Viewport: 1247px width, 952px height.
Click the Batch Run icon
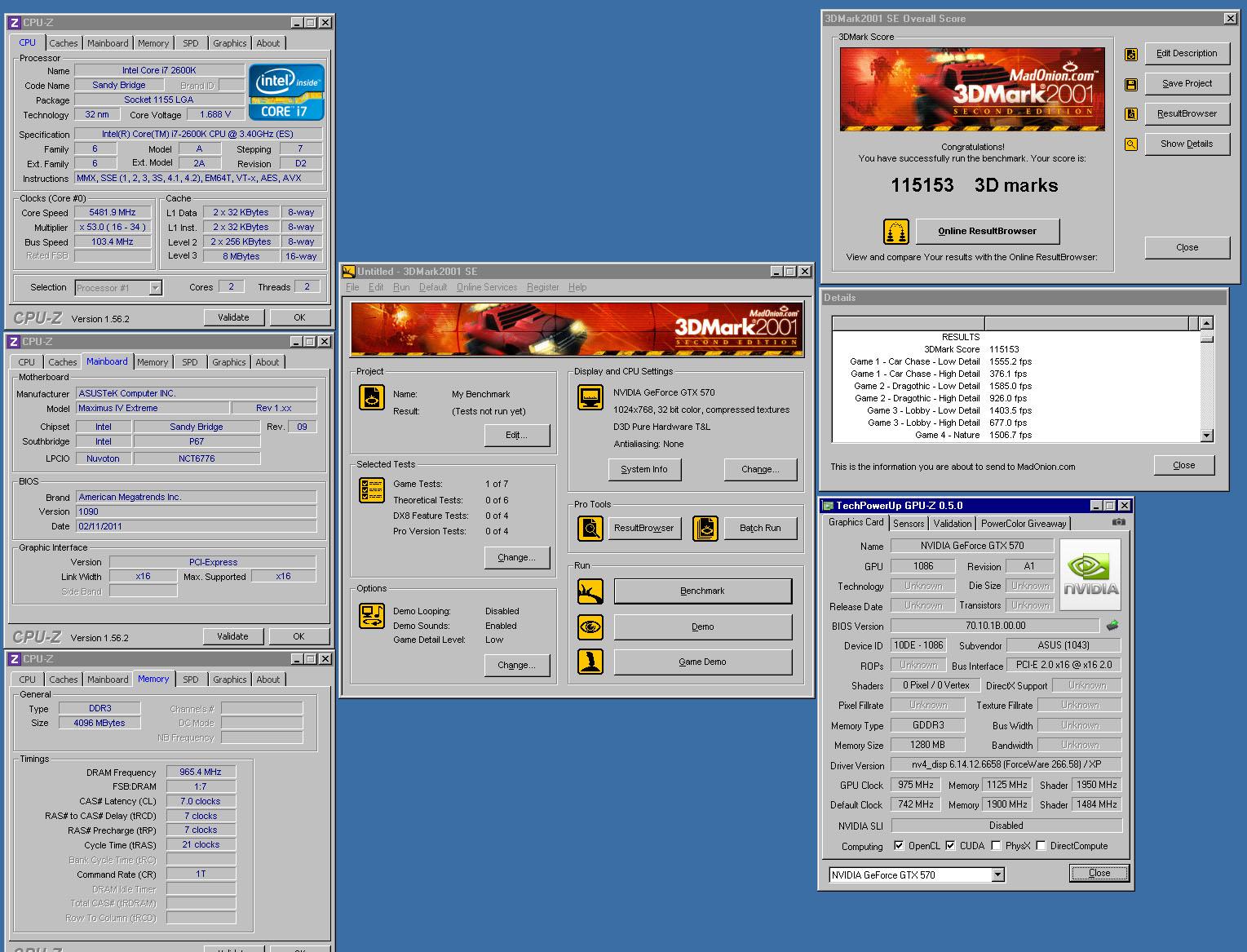click(705, 529)
